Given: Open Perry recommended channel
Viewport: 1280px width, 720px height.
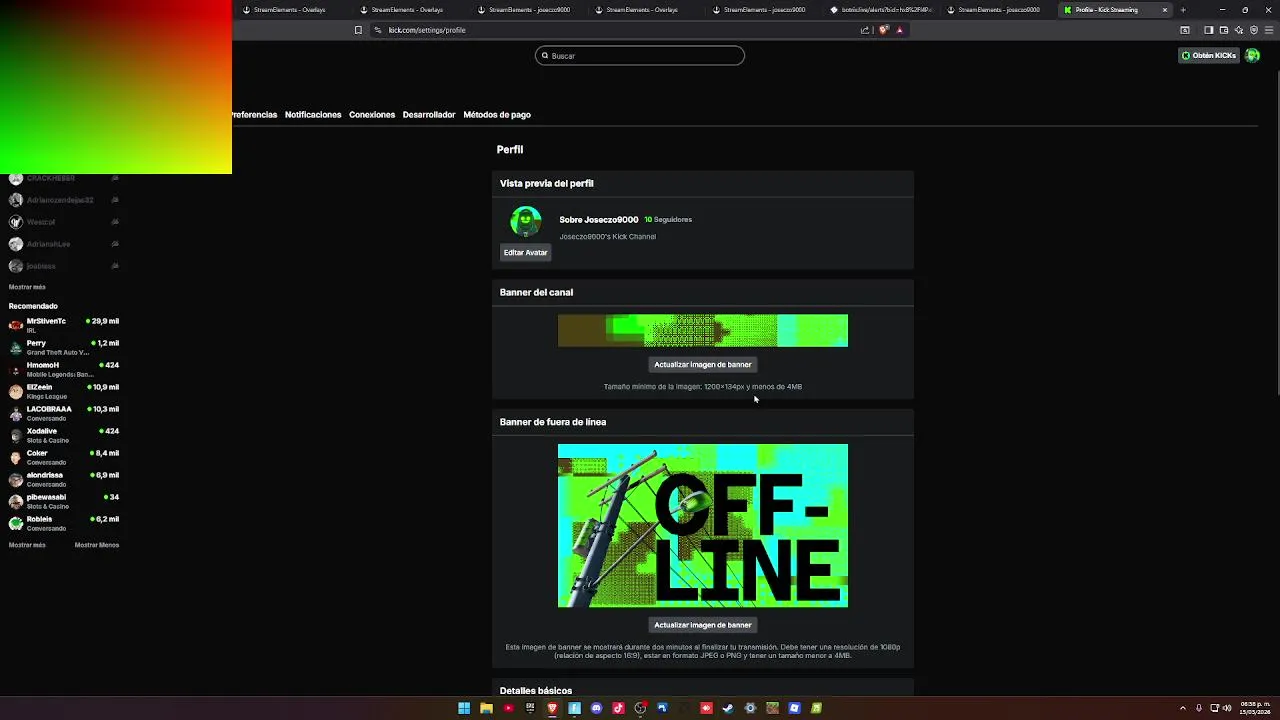Looking at the screenshot, I should pyautogui.click(x=63, y=347).
